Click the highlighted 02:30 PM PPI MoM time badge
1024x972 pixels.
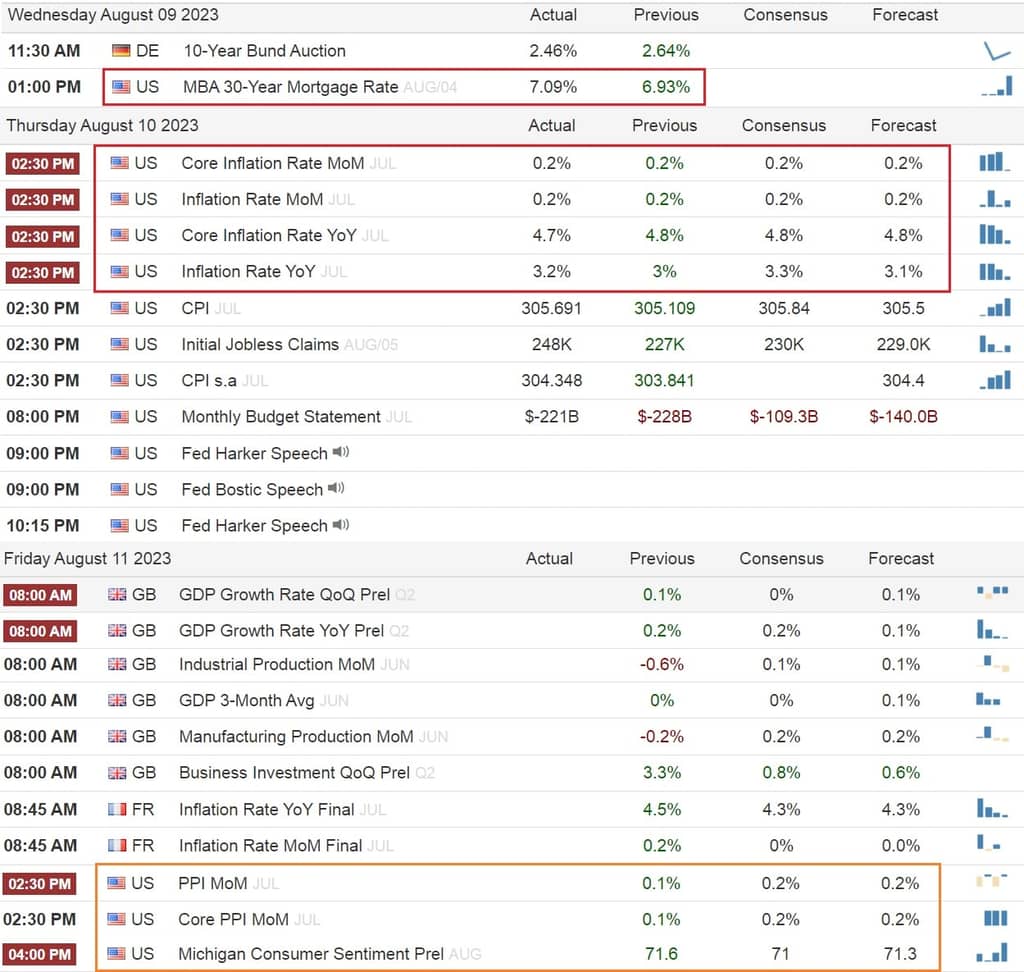pyautogui.click(x=40, y=884)
